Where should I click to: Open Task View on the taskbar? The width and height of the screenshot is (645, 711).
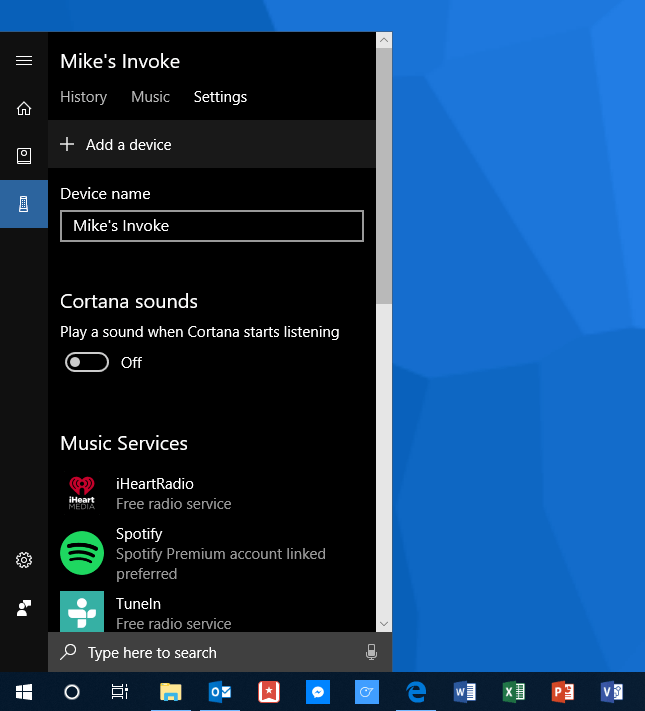coord(120,692)
